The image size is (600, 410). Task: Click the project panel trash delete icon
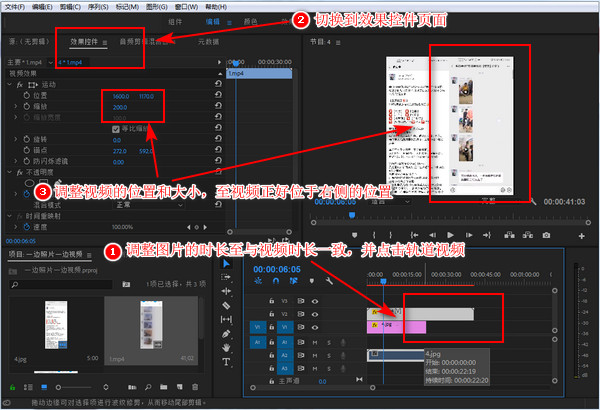coord(195,387)
